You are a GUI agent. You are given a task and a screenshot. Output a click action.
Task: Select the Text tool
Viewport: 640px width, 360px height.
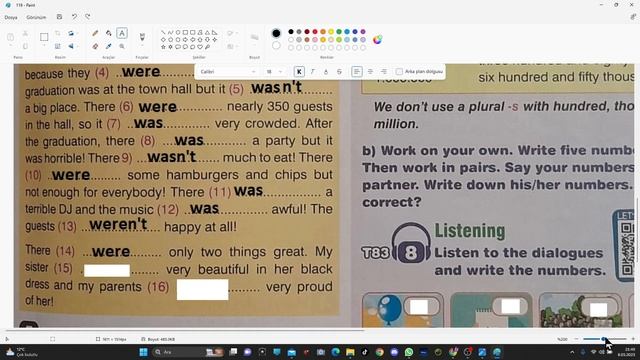pyautogui.click(x=122, y=33)
